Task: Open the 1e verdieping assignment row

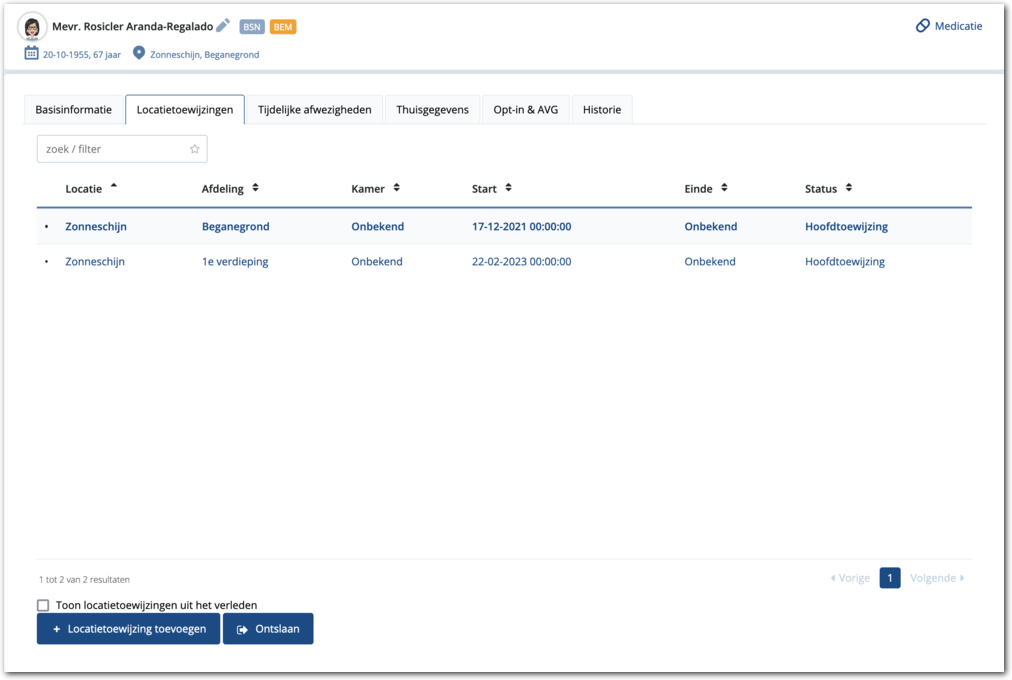Action: click(235, 262)
